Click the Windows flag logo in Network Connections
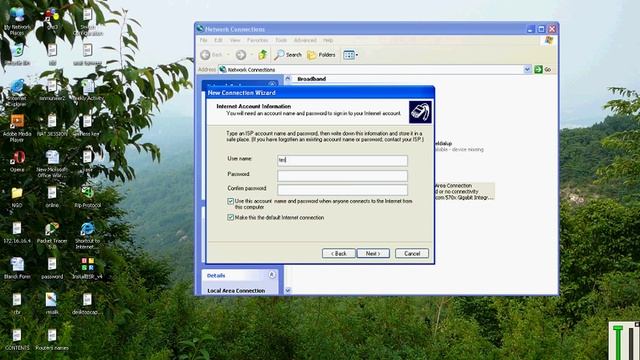 (549, 40)
